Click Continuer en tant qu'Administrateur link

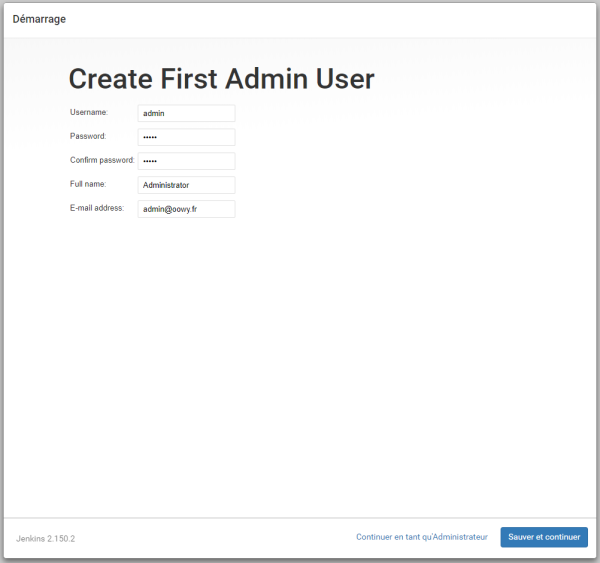click(x=421, y=537)
